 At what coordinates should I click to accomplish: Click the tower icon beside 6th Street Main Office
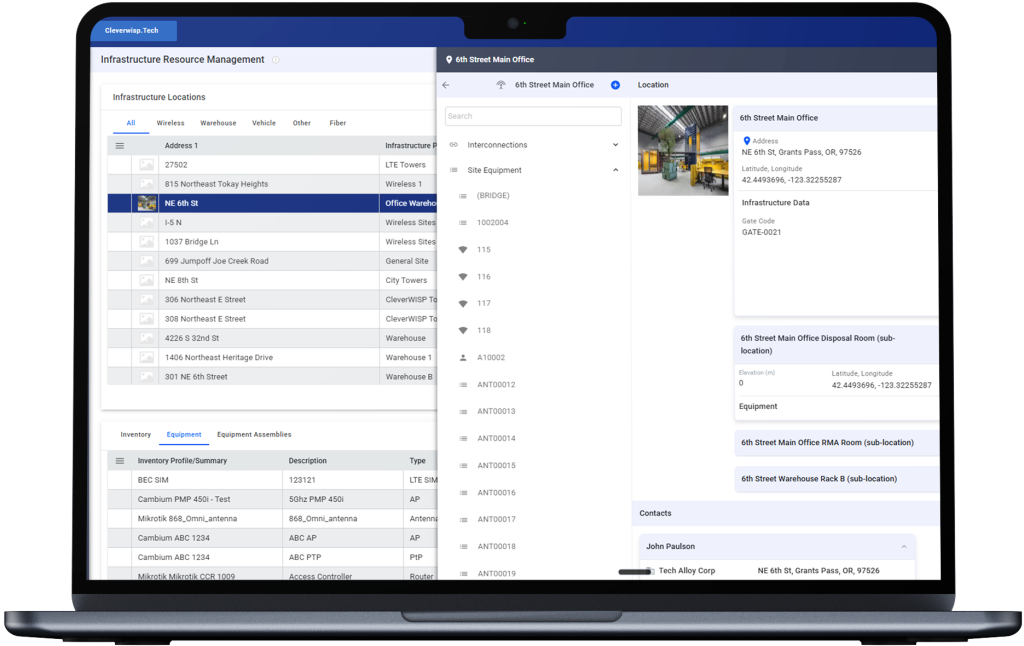tap(501, 85)
